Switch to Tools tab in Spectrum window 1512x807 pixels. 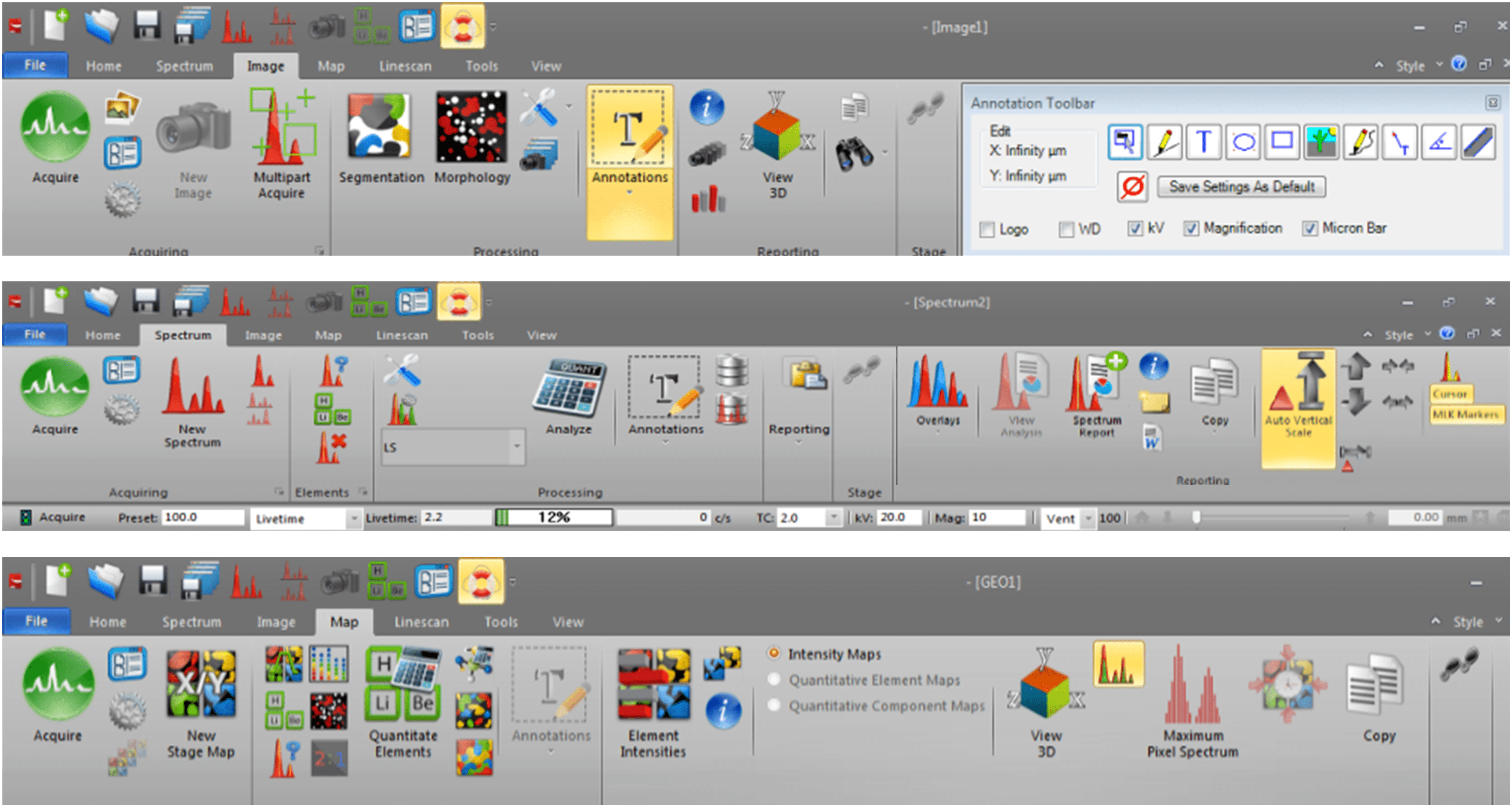(x=477, y=335)
